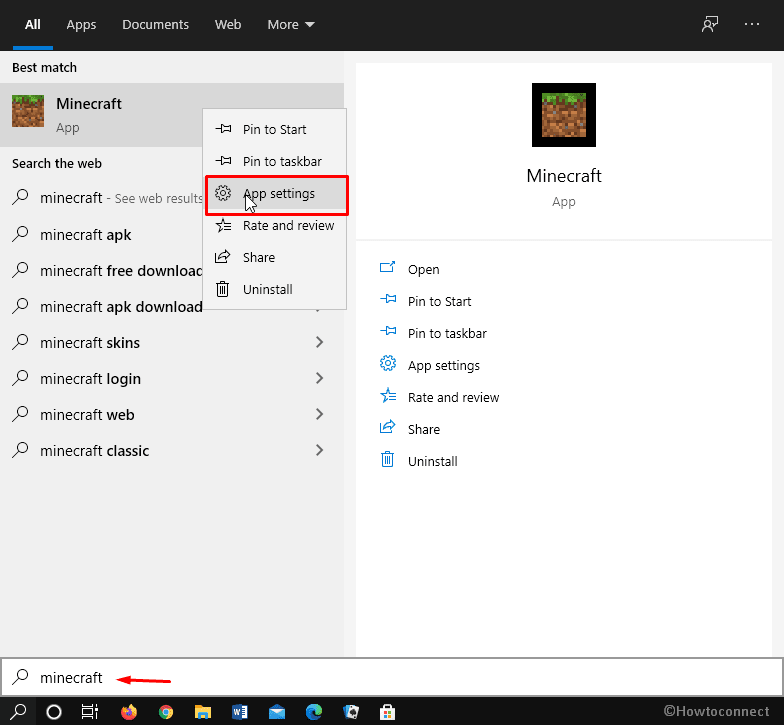Viewport: 784px width, 725px height.
Task: Expand the minecraft classic suggestion chevron
Action: point(319,451)
